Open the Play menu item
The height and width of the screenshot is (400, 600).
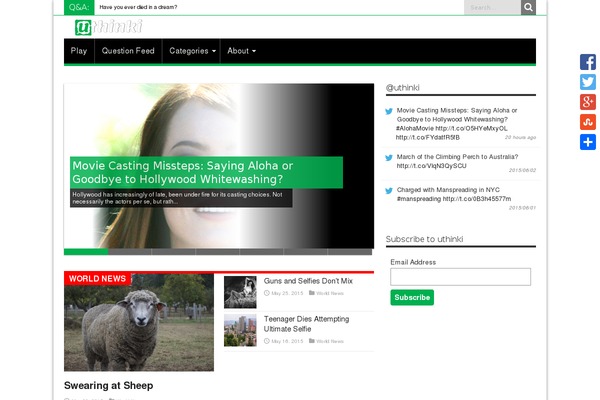coord(79,51)
